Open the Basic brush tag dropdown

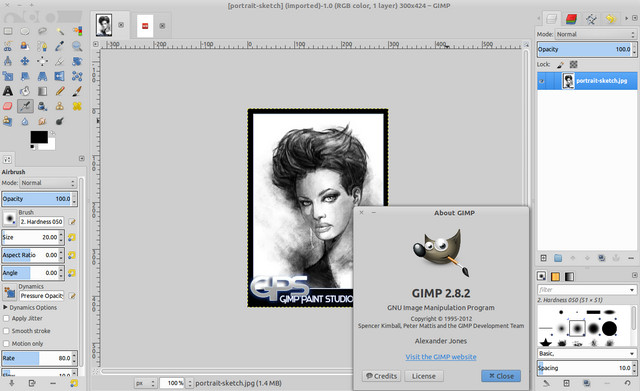(587, 353)
